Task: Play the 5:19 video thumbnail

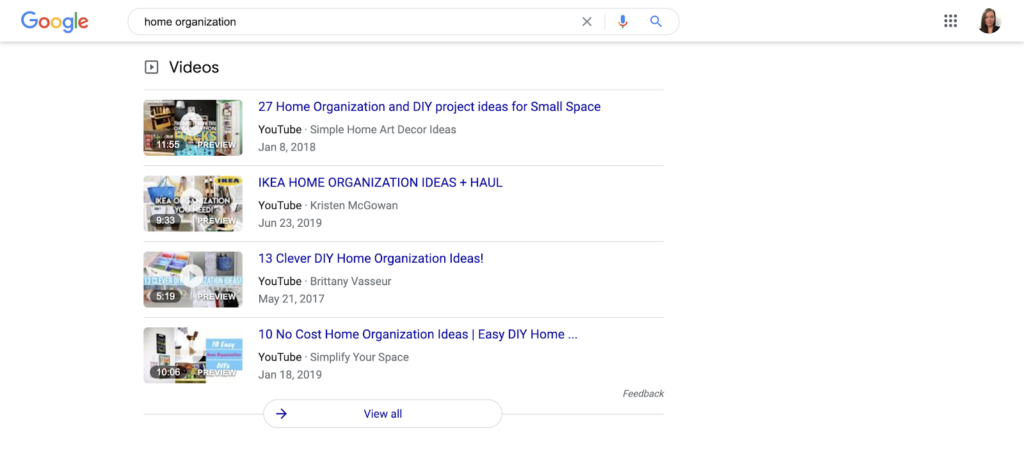Action: (193, 279)
